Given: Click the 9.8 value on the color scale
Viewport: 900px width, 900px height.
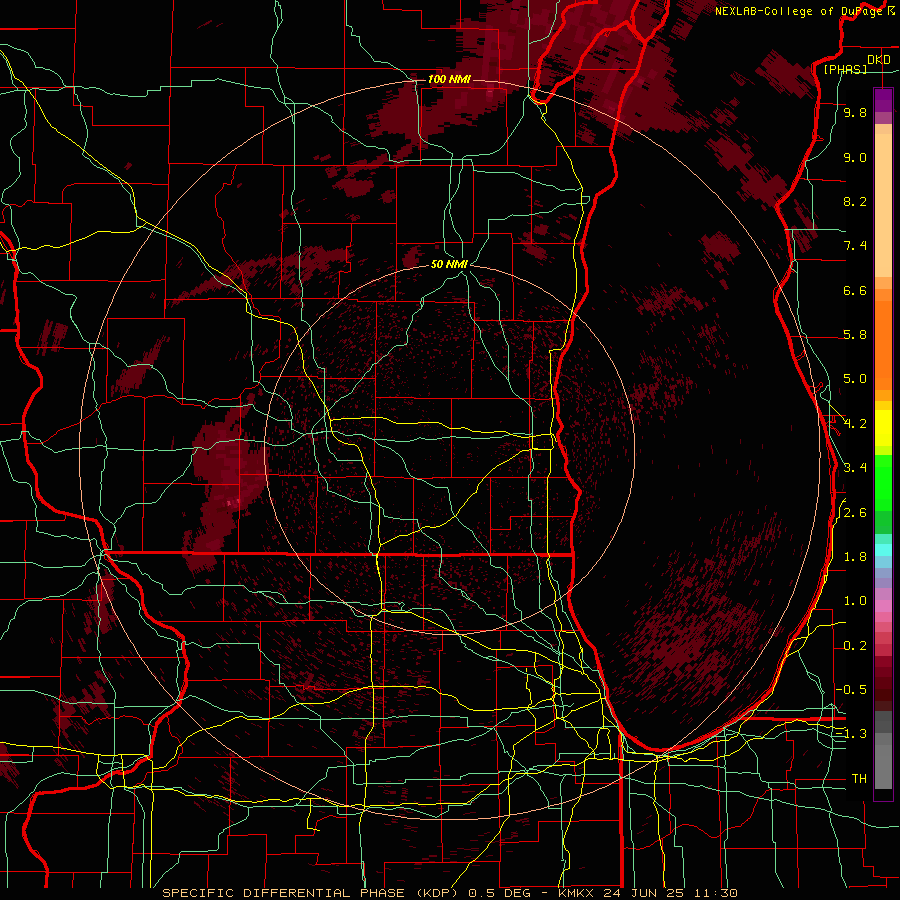Looking at the screenshot, I should point(855,112).
